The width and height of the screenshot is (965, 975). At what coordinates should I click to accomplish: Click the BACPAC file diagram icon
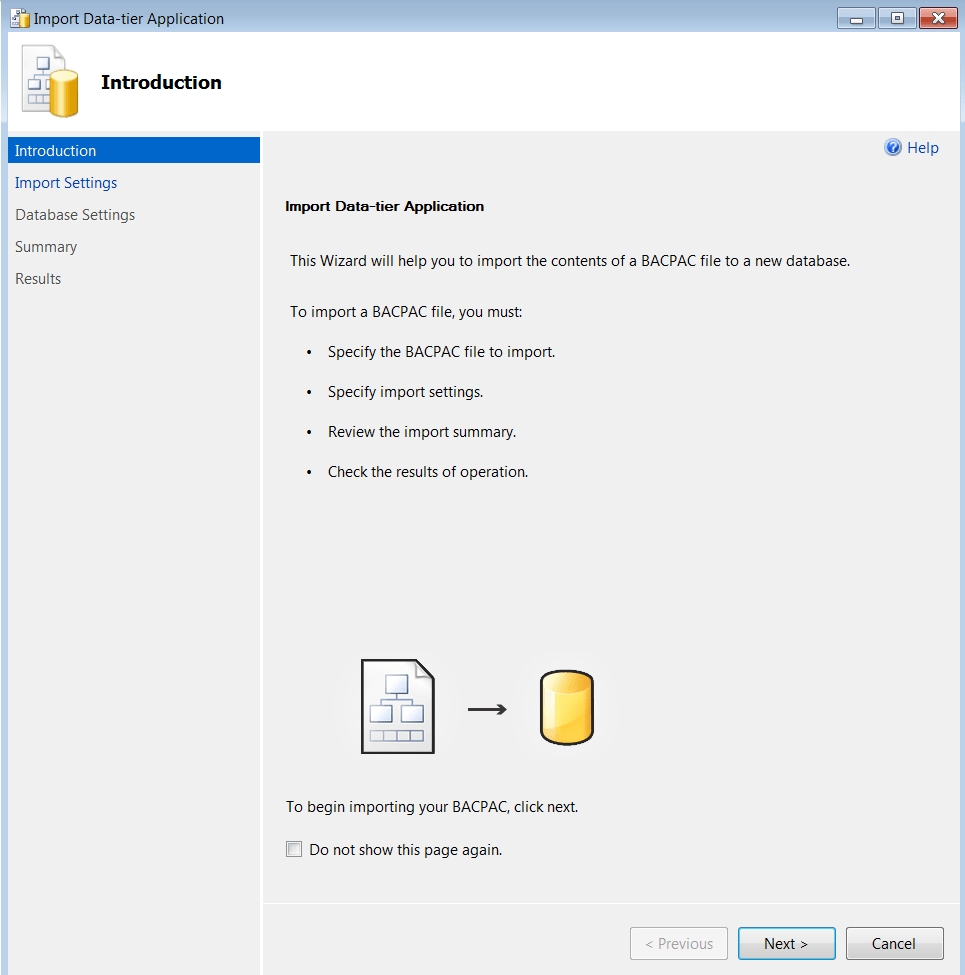pos(398,706)
